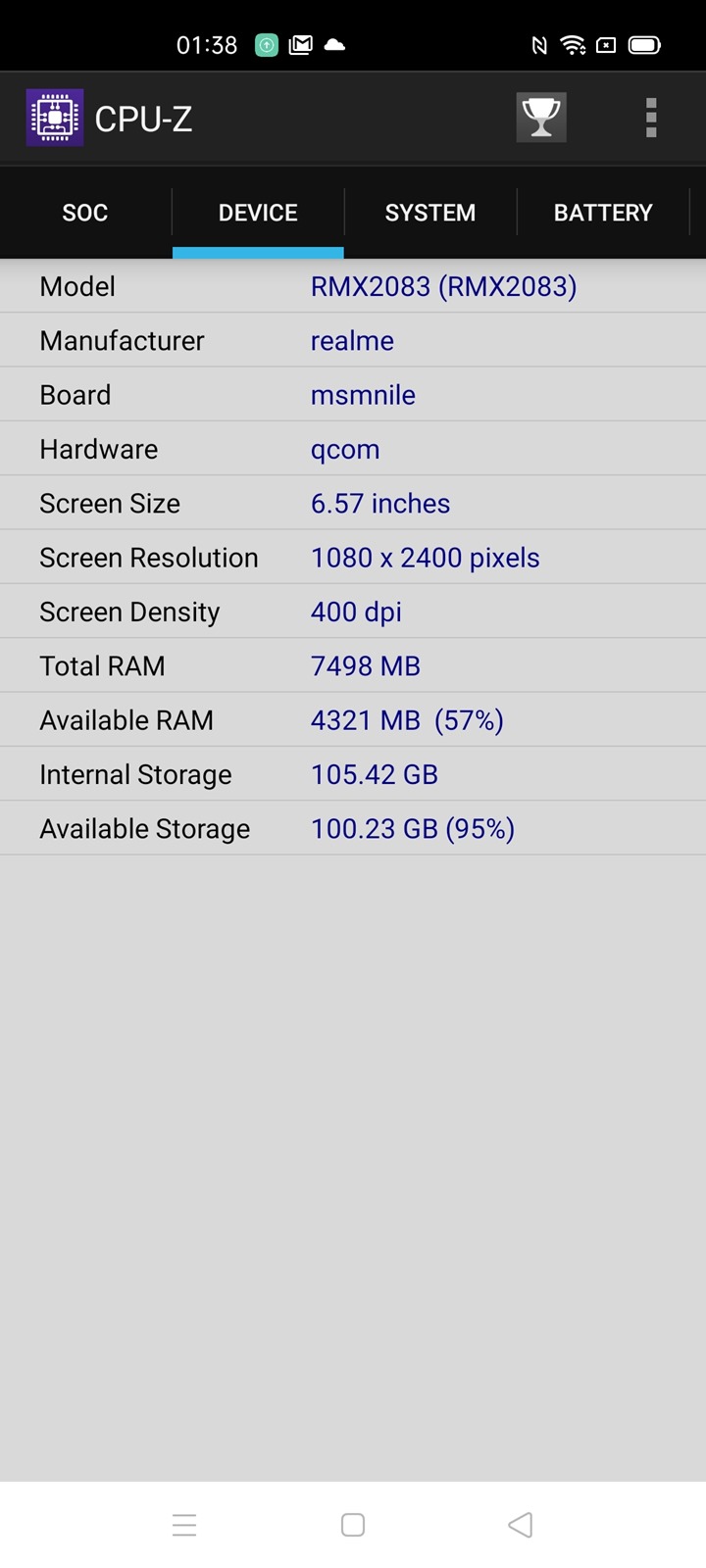706x1568 pixels.
Task: Tap the Total RAM value 7498 MB
Action: click(366, 666)
